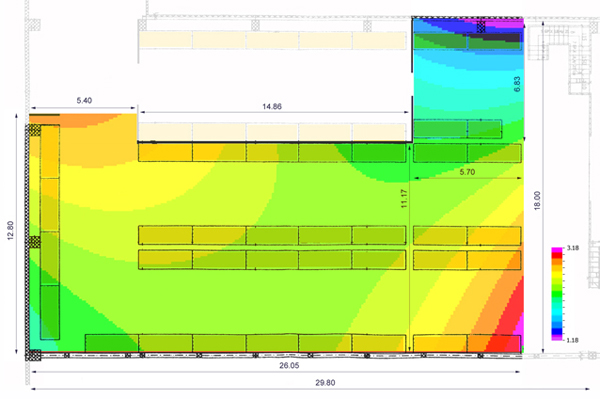Click the 1.18 legend minimum value
The image size is (600, 399).
click(572, 340)
